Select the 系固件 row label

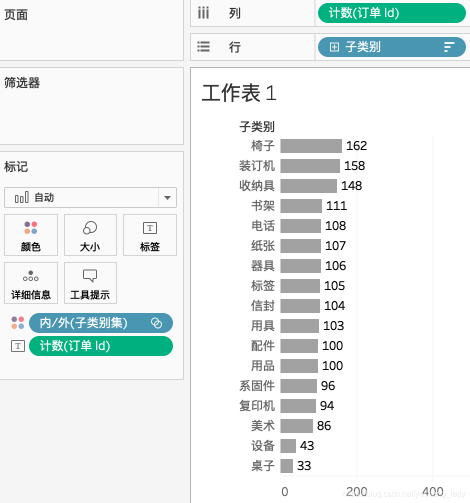pyautogui.click(x=257, y=386)
